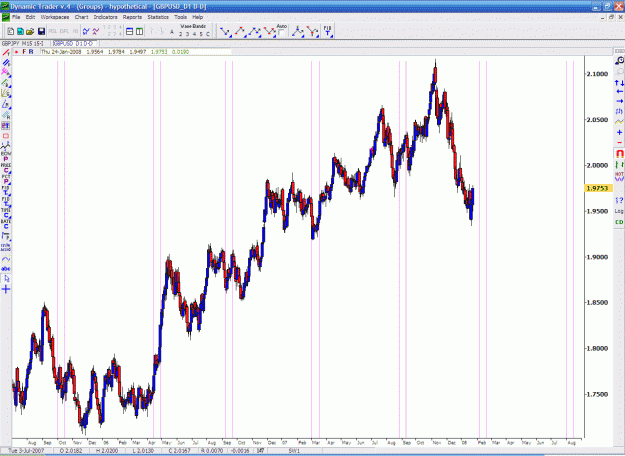Image resolution: width=625 pixels, height=456 pixels.
Task: Click the green bars icon in right sidebar
Action: (619, 164)
